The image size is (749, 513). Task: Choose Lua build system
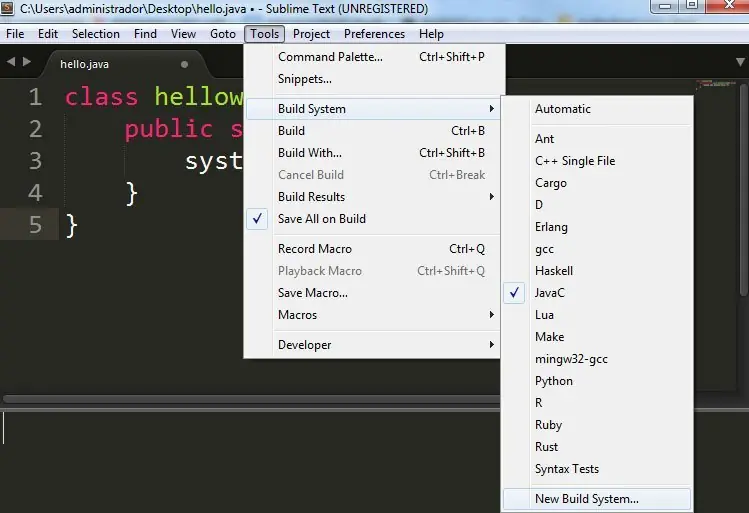tap(597, 315)
